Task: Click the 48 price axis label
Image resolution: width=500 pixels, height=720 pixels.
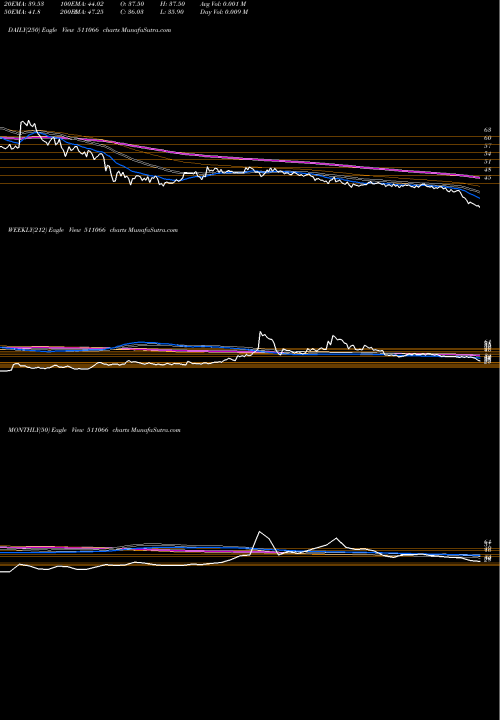Action: point(488,169)
